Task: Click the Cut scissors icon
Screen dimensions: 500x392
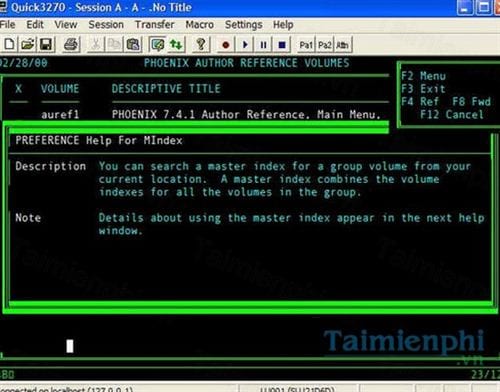Action: click(96, 45)
